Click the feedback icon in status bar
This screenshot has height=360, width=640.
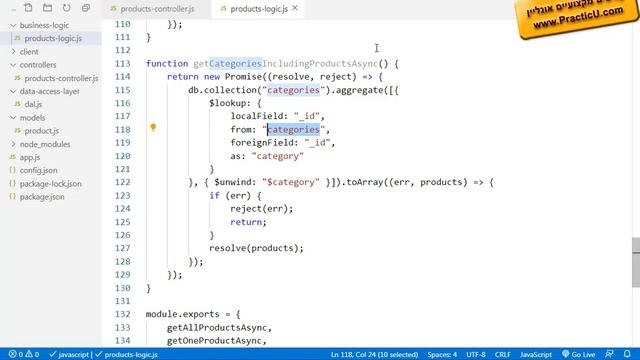pos(609,354)
